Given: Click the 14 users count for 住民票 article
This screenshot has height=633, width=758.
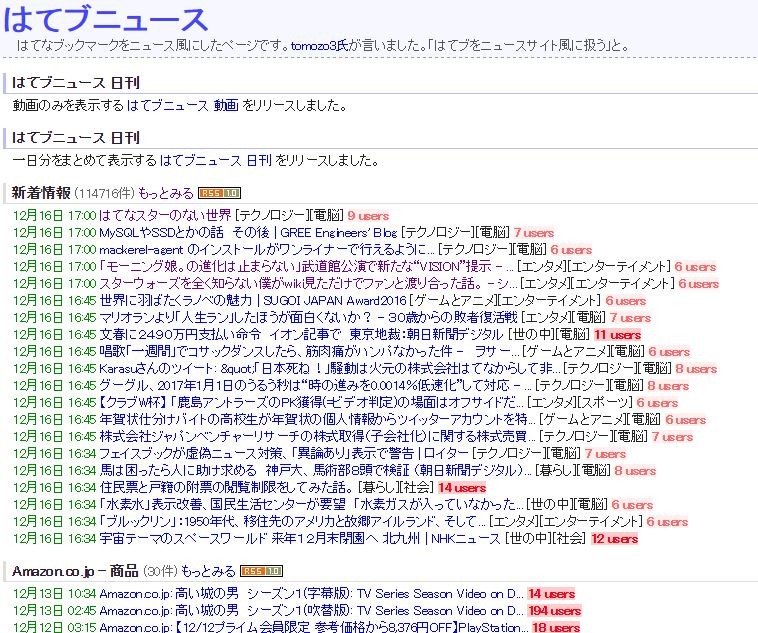Looking at the screenshot, I should coord(462,487).
